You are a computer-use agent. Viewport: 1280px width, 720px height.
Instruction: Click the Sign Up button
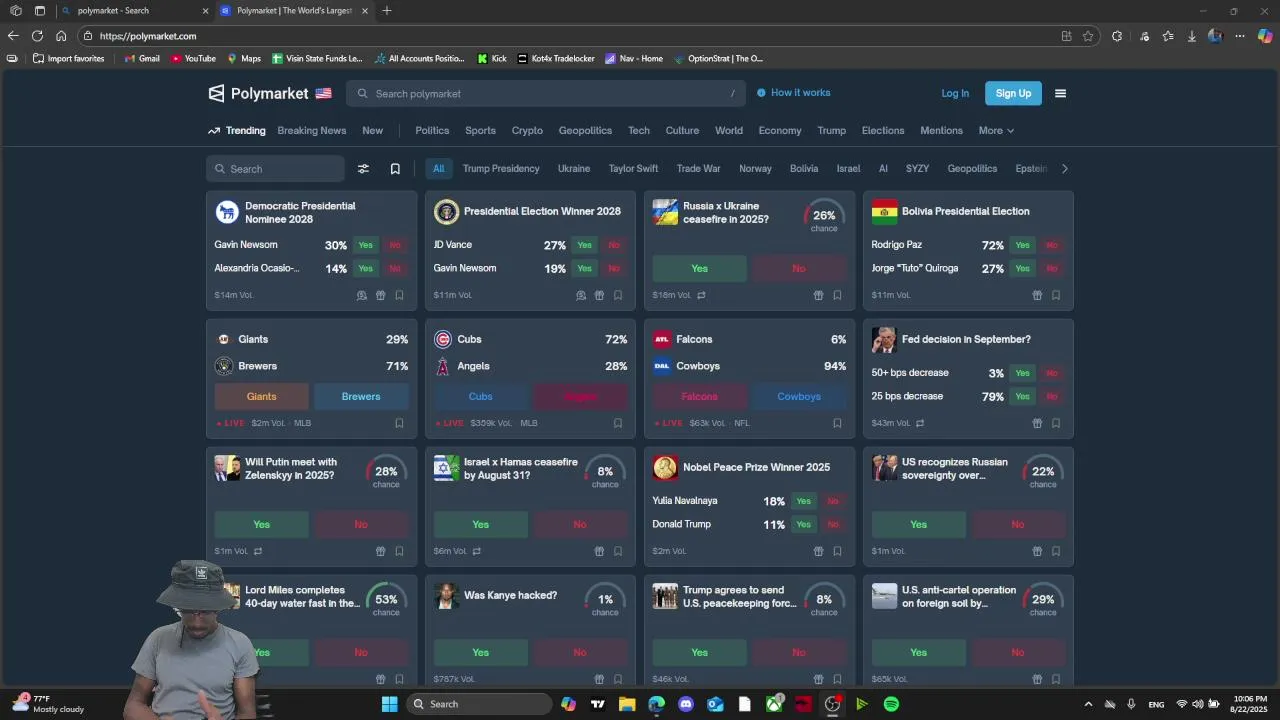point(1013,93)
